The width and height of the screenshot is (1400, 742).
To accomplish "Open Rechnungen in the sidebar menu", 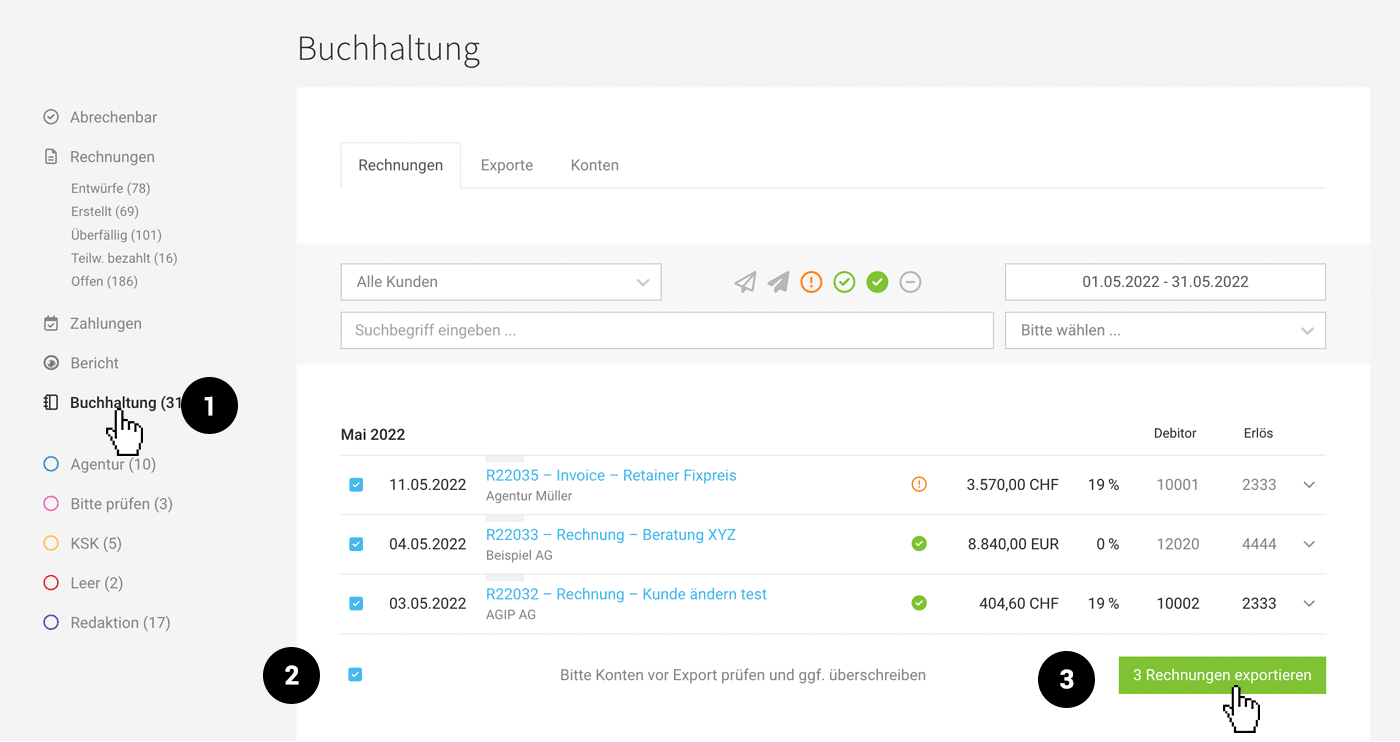I will (112, 157).
